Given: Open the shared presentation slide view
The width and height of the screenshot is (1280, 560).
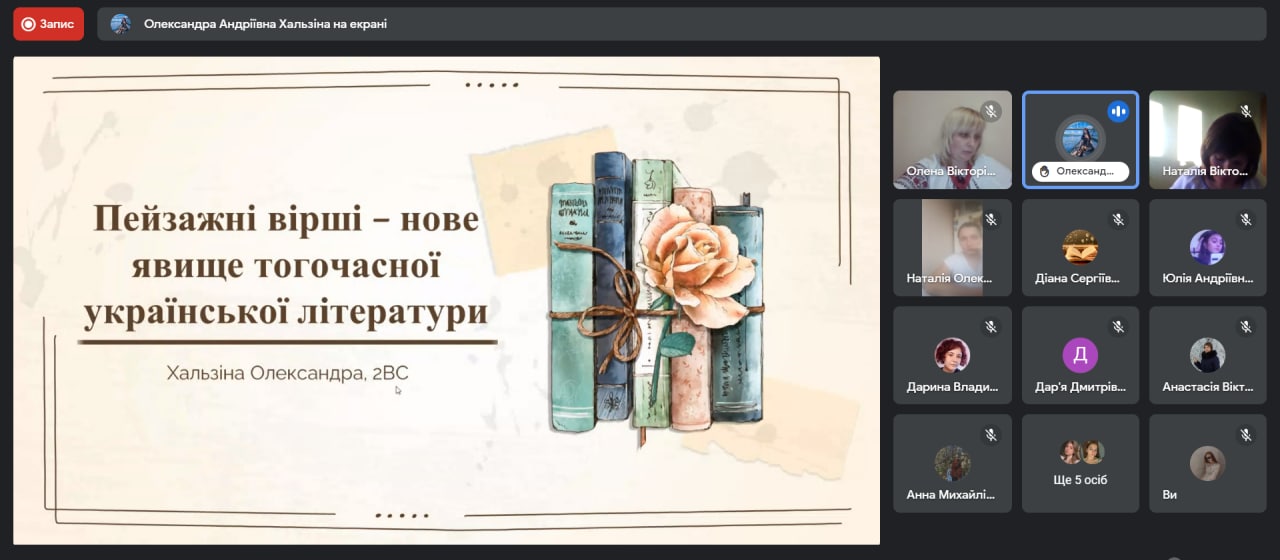Looking at the screenshot, I should pos(446,300).
